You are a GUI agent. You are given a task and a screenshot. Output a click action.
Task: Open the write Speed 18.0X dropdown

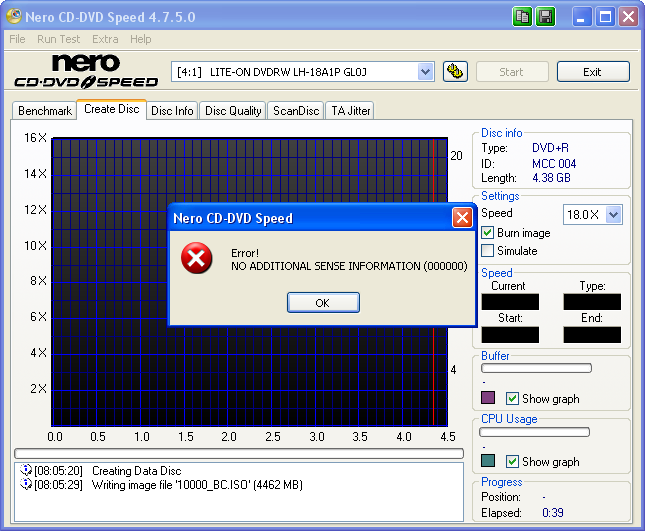(613, 214)
